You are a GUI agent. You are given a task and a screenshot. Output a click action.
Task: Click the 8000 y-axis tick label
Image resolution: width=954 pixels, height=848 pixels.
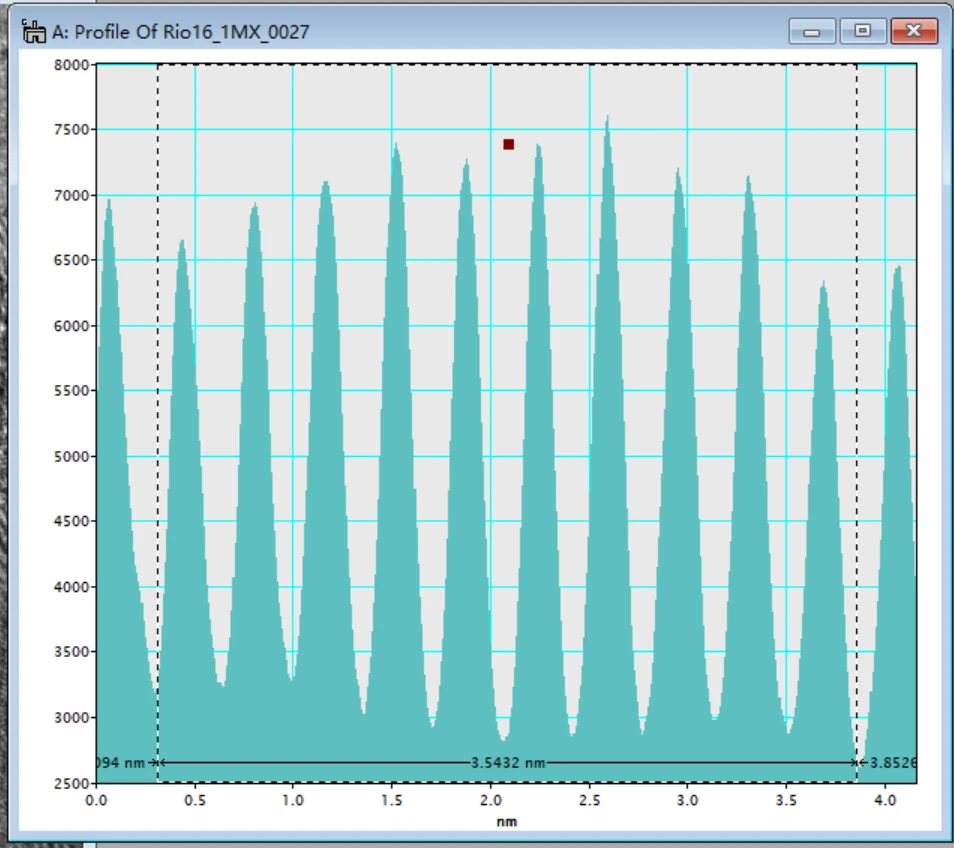(71, 64)
